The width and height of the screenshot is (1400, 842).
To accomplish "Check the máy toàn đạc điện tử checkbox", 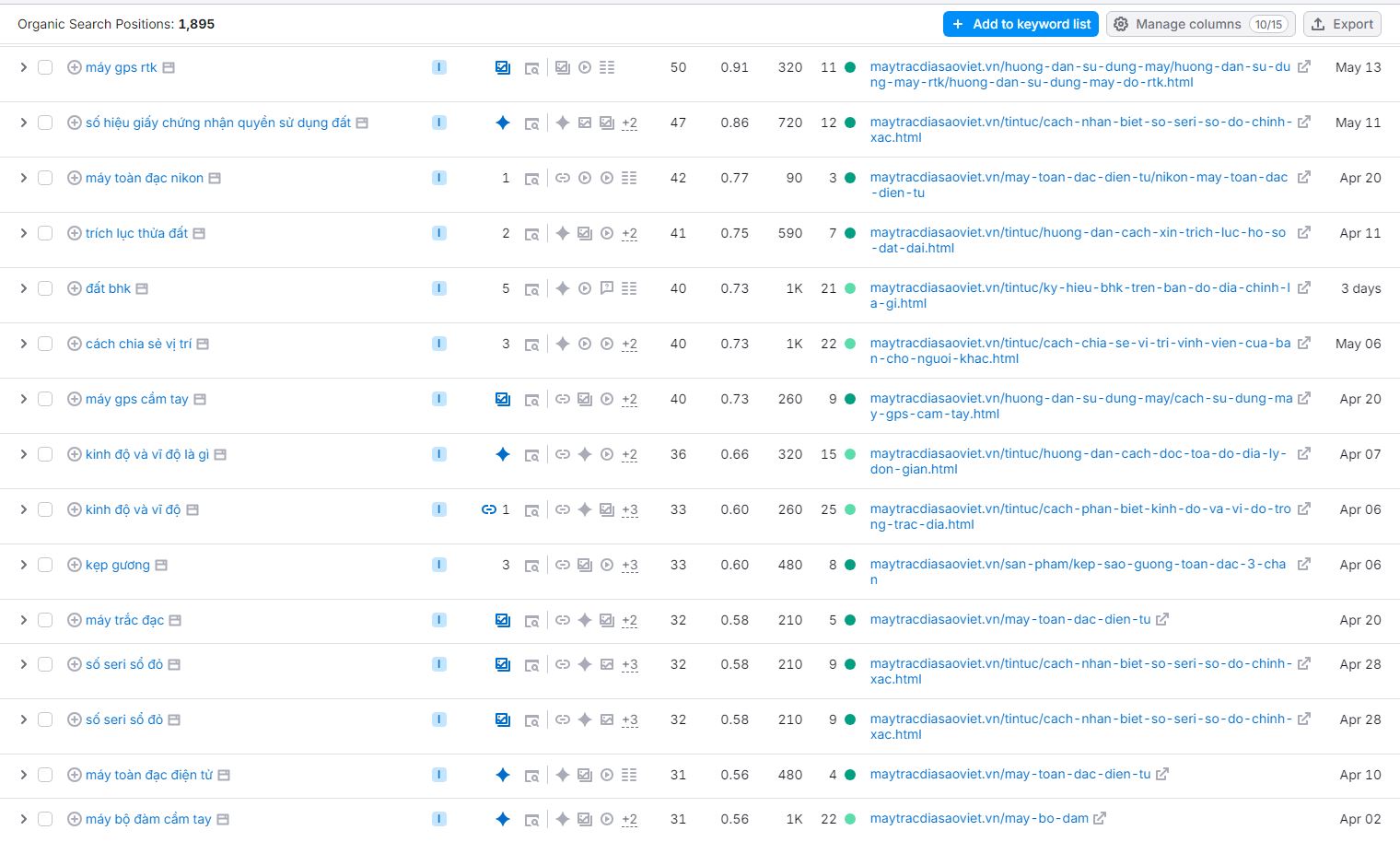I will click(45, 775).
